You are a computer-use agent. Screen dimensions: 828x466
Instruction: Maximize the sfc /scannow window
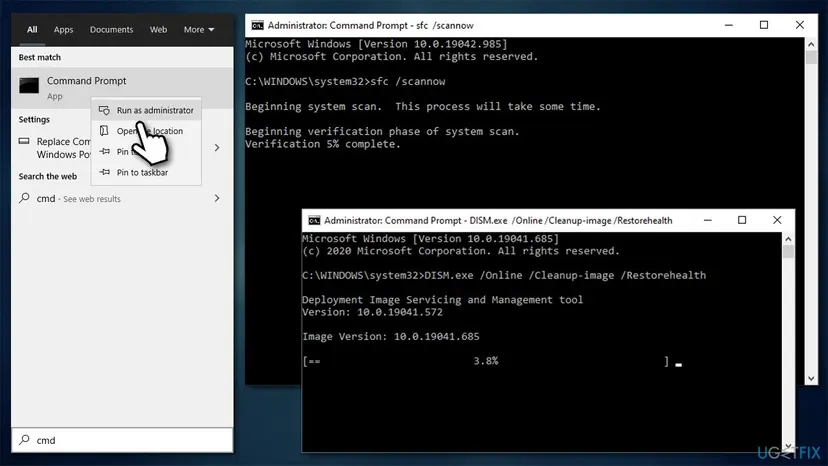click(x=764, y=25)
